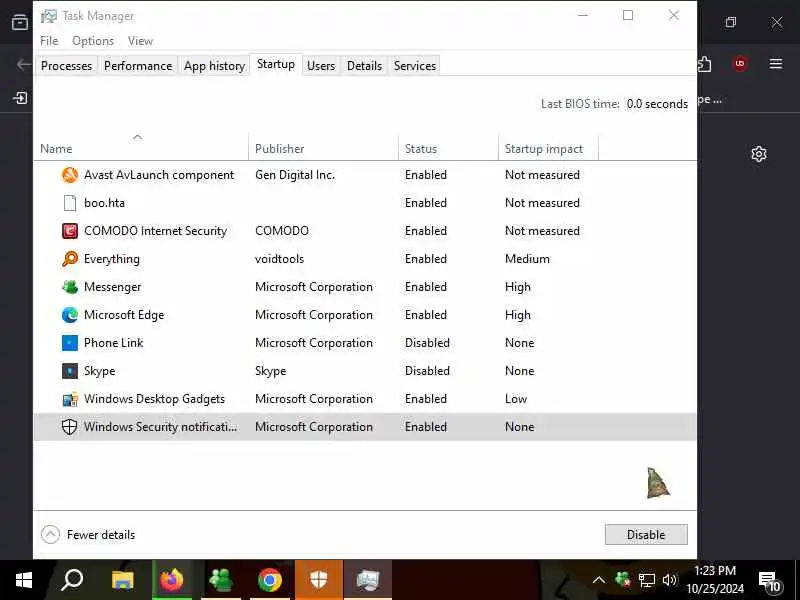800x600 pixels.
Task: Click the Avast AvLaunch component icon
Action: coord(70,175)
